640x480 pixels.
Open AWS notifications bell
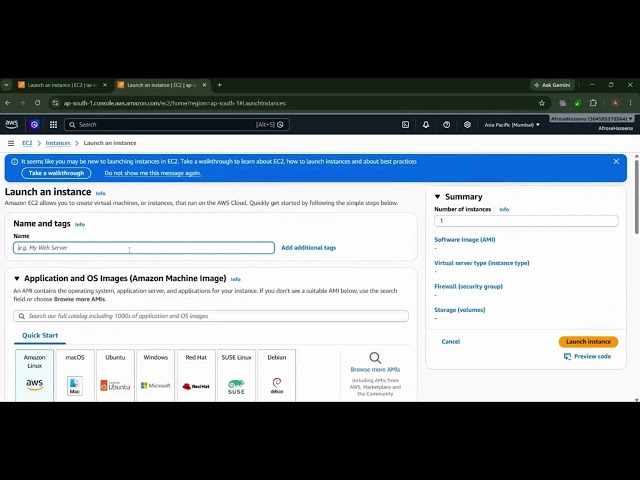tap(426, 124)
